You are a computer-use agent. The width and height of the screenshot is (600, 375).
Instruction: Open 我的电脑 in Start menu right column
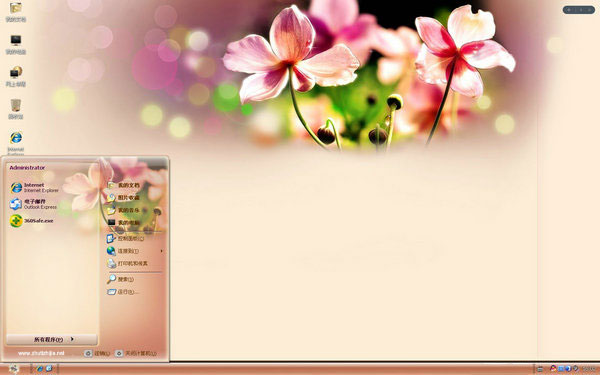124,222
